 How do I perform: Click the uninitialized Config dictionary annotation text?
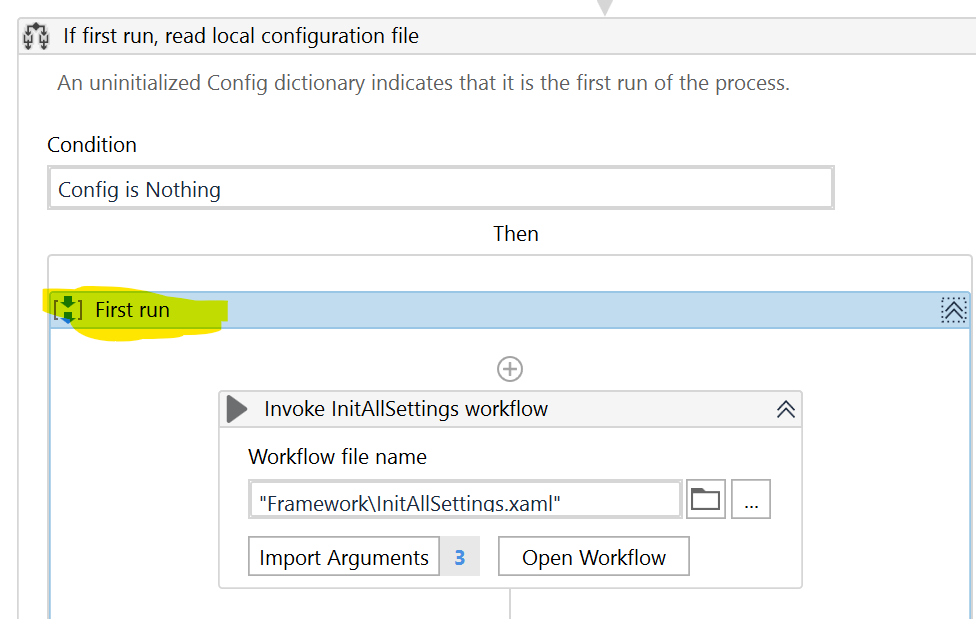[x=423, y=83]
